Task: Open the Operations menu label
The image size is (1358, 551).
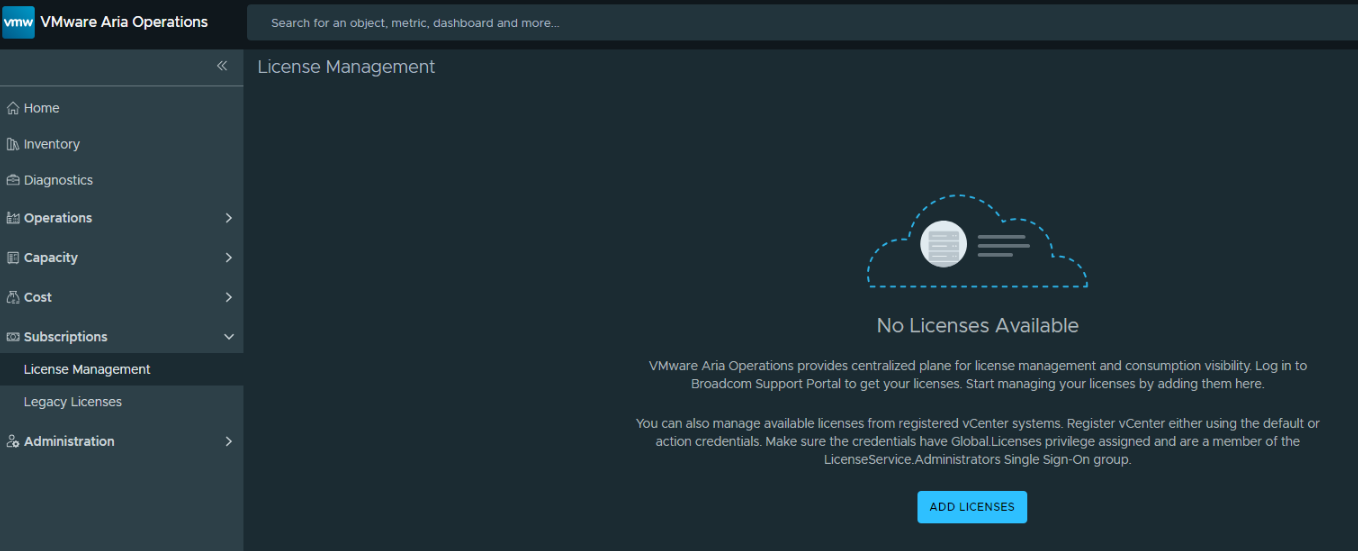Action: click(x=58, y=218)
